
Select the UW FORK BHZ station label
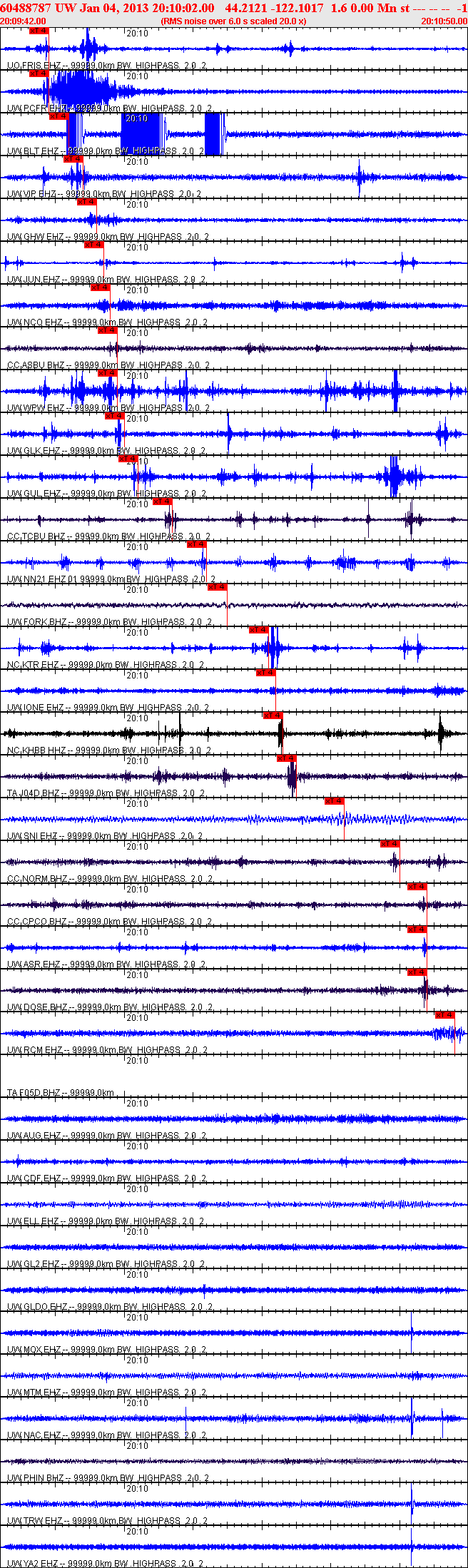click(x=37, y=622)
